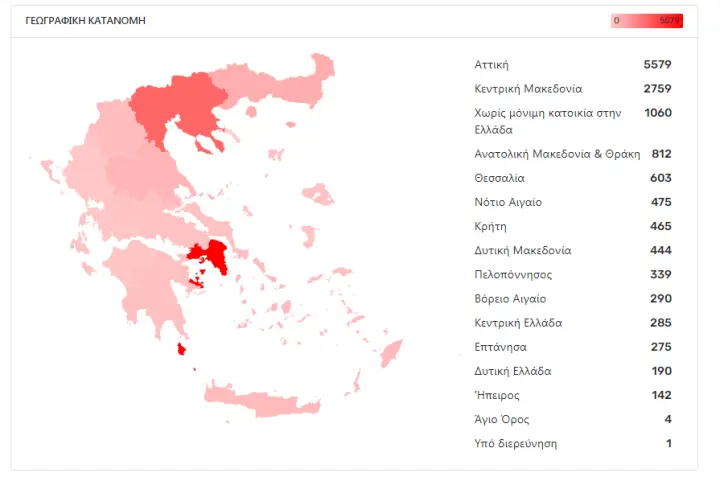Click the red color scale legend
The image size is (720, 477).
(647, 21)
